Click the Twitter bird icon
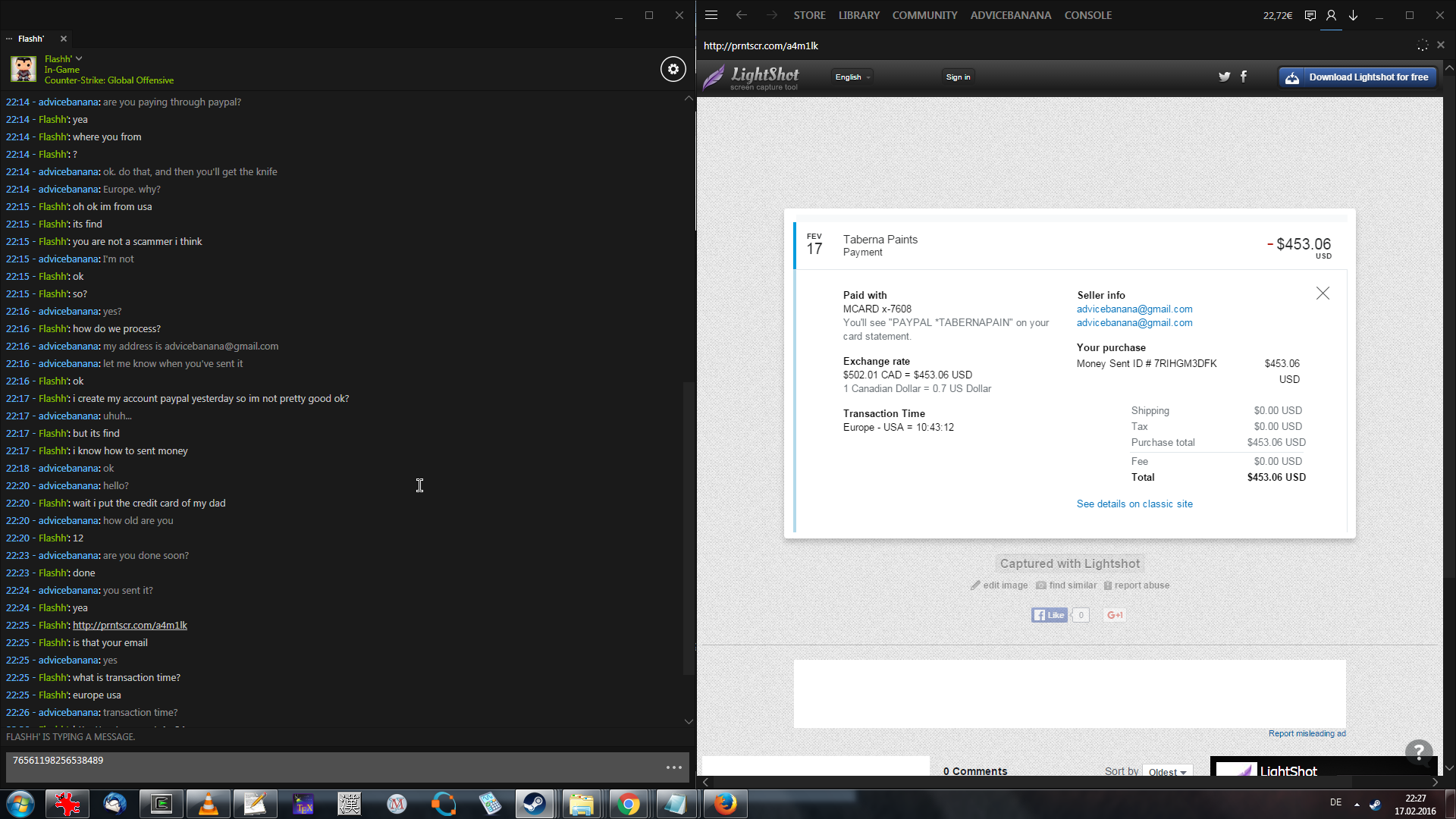The height and width of the screenshot is (819, 1456). pos(1224,77)
